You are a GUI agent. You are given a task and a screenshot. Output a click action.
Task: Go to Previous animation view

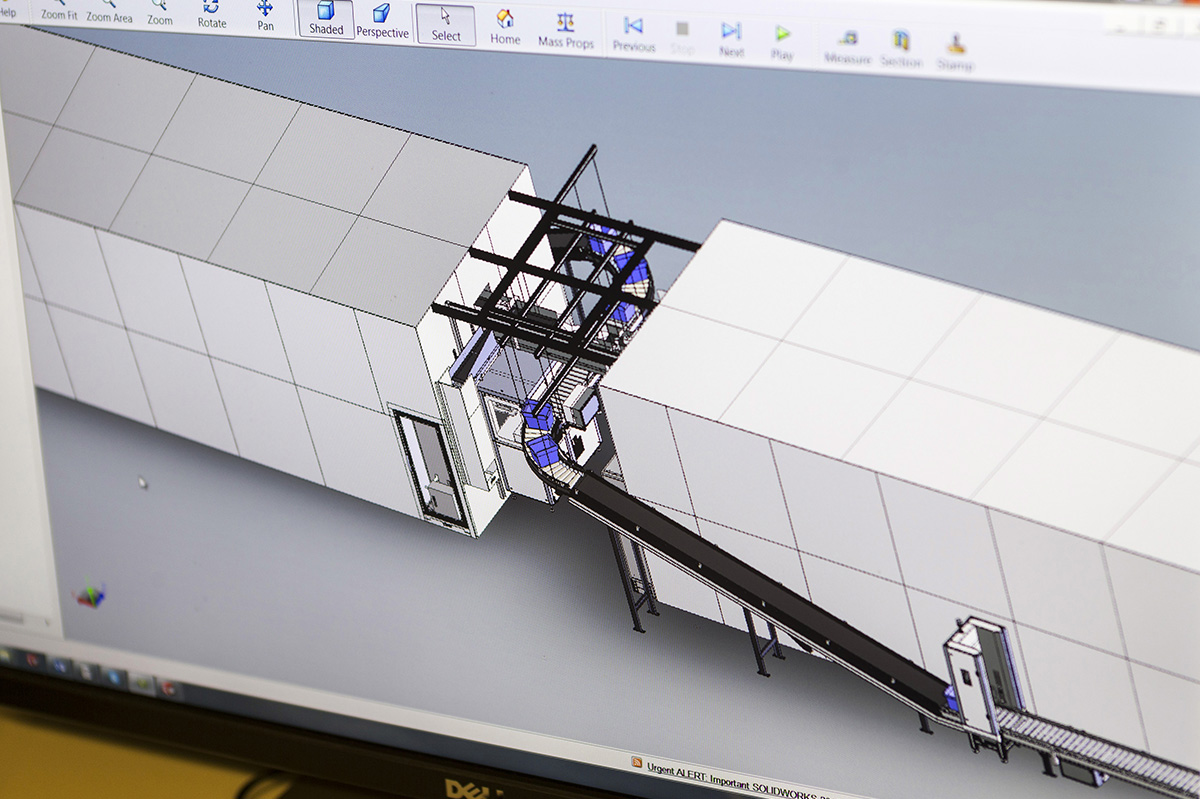(x=633, y=35)
